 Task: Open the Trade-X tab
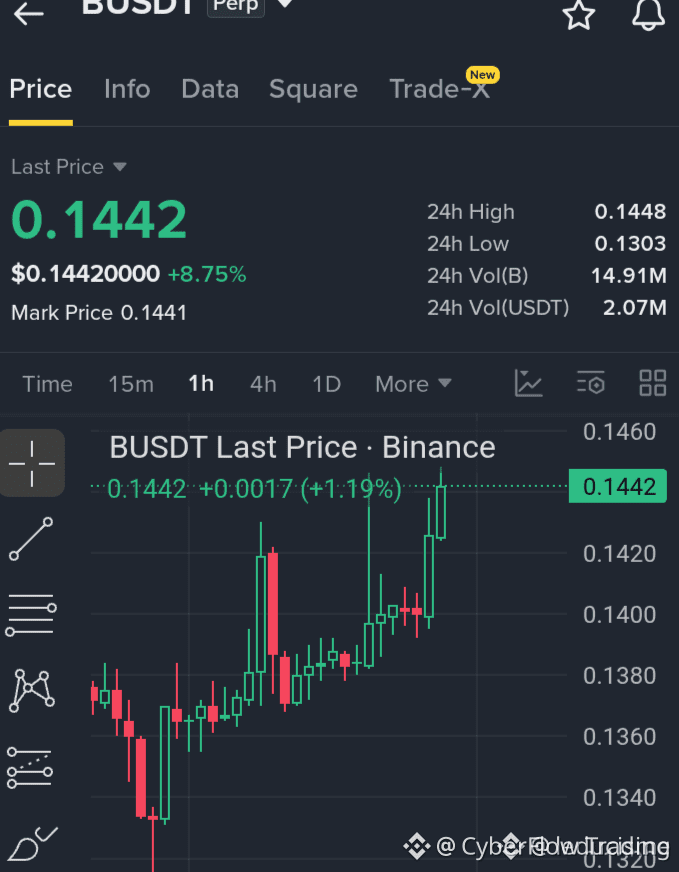pos(440,89)
